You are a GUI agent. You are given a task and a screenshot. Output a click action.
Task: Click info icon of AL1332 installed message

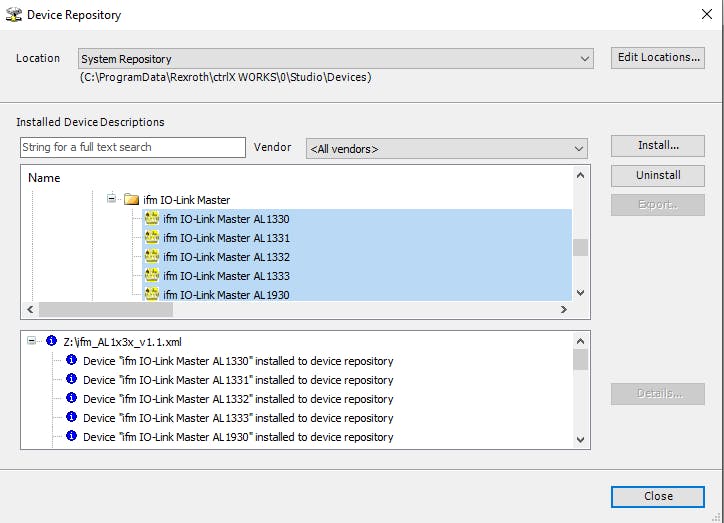click(x=72, y=397)
